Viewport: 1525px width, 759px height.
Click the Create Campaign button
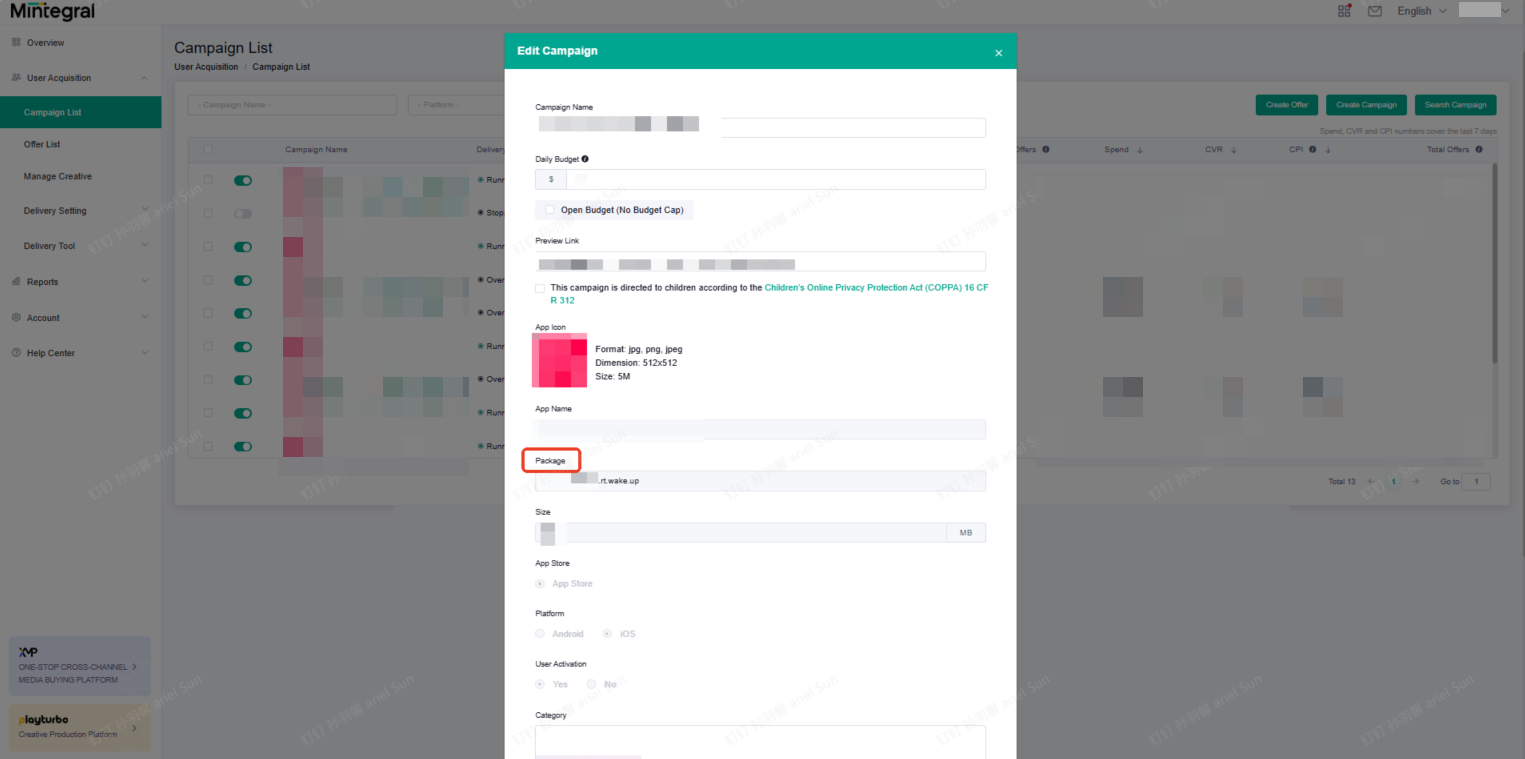pyautogui.click(x=1366, y=104)
